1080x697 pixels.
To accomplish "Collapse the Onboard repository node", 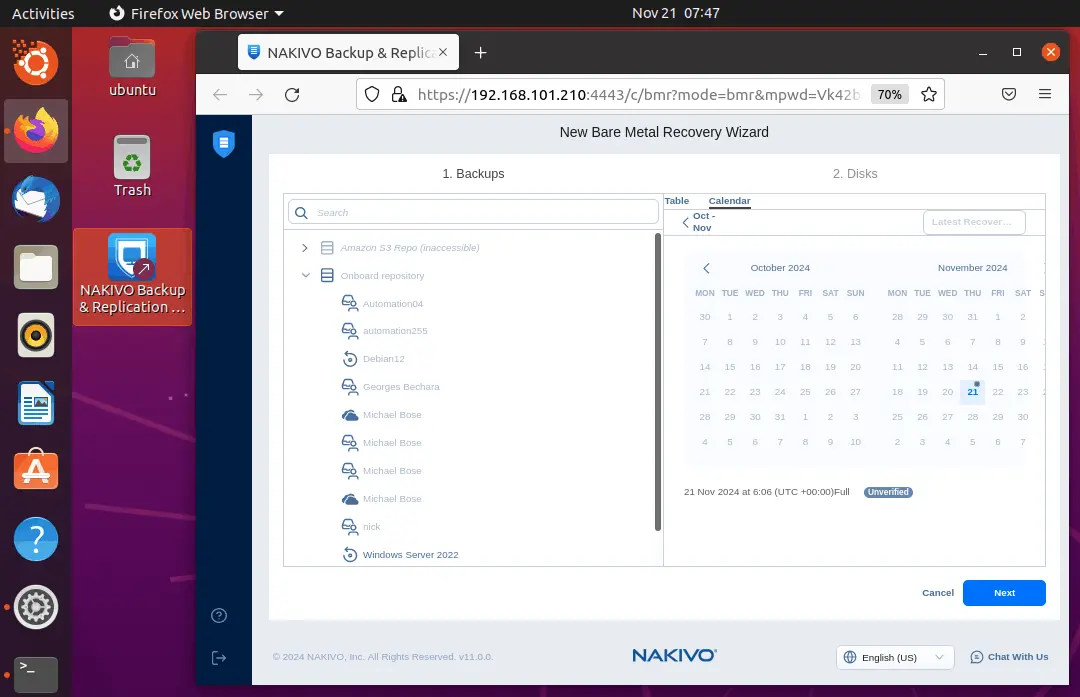I will click(x=305, y=275).
